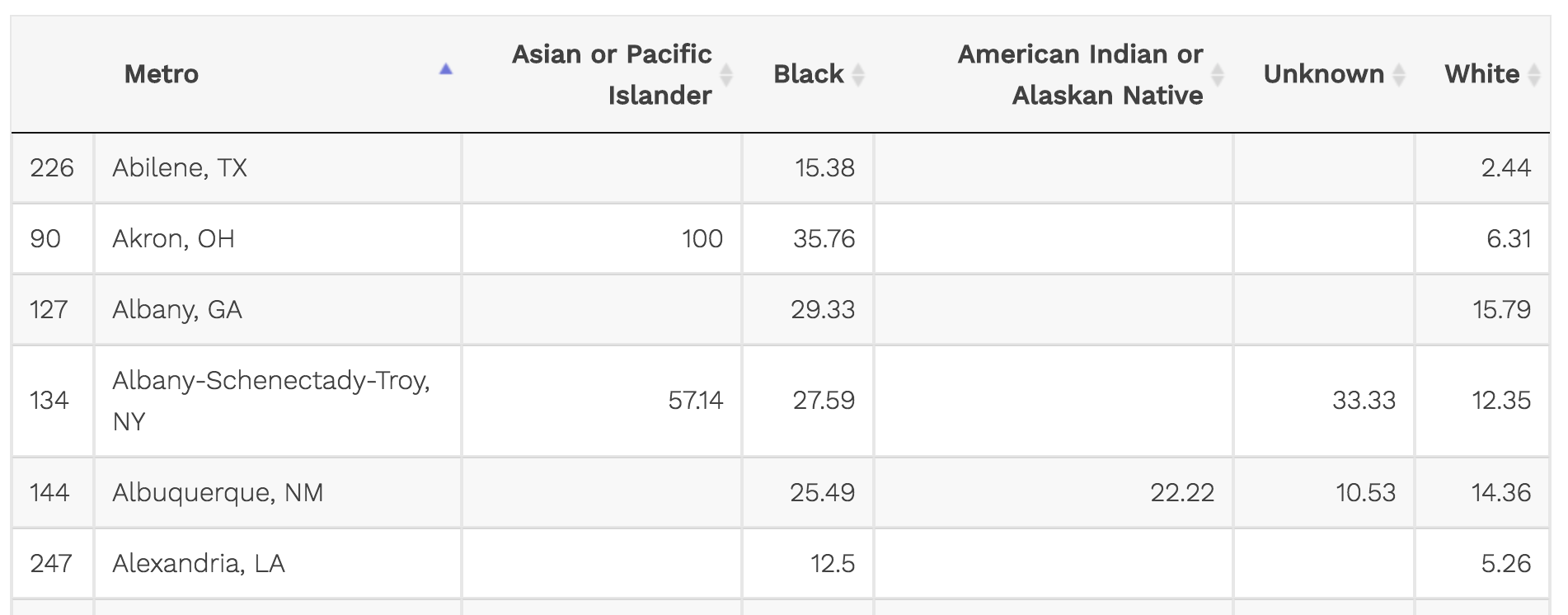Click the White header text
The height and width of the screenshot is (615, 1568).
pyautogui.click(x=1481, y=74)
